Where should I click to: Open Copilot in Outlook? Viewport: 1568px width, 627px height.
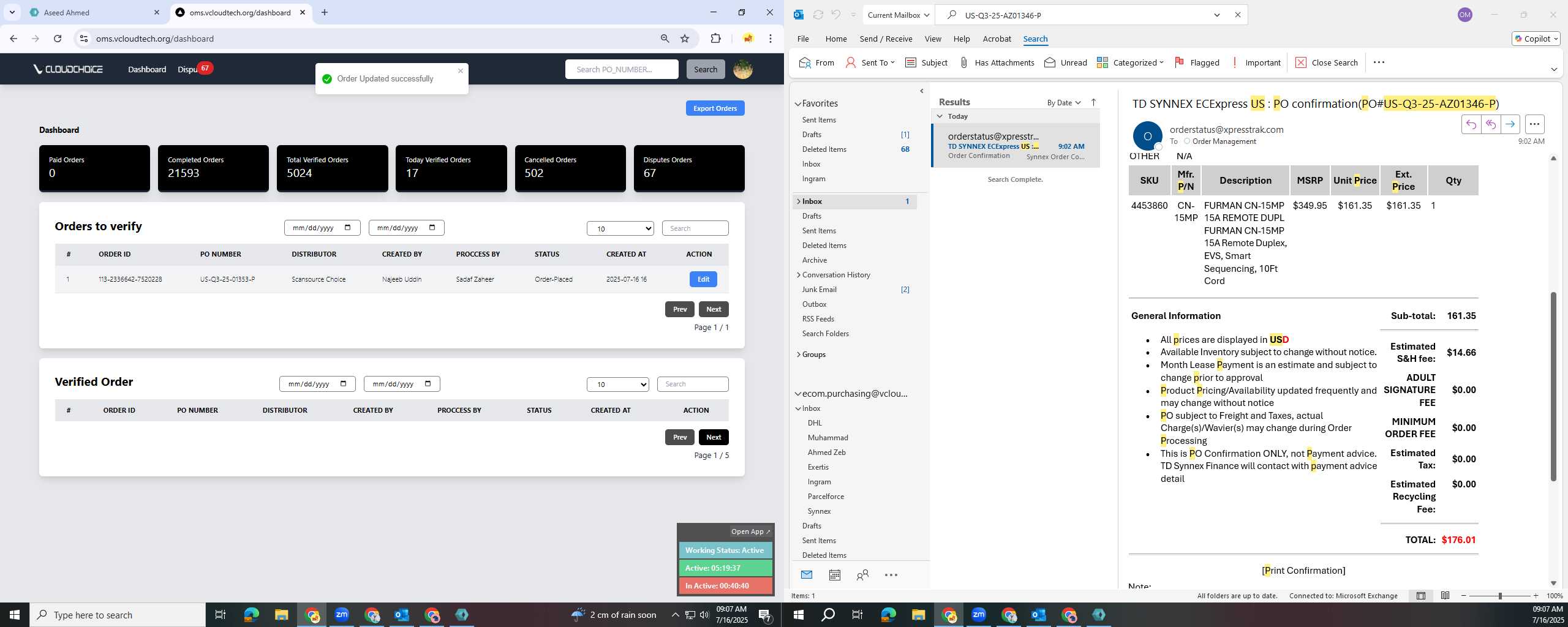[1536, 39]
